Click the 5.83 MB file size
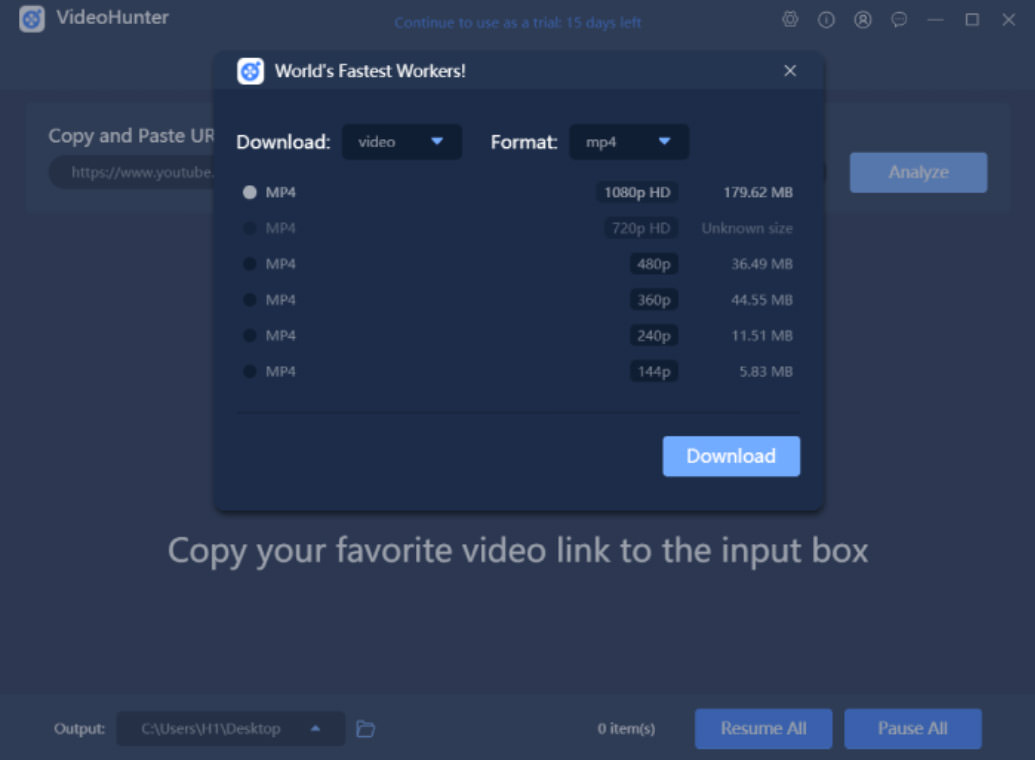 click(766, 371)
